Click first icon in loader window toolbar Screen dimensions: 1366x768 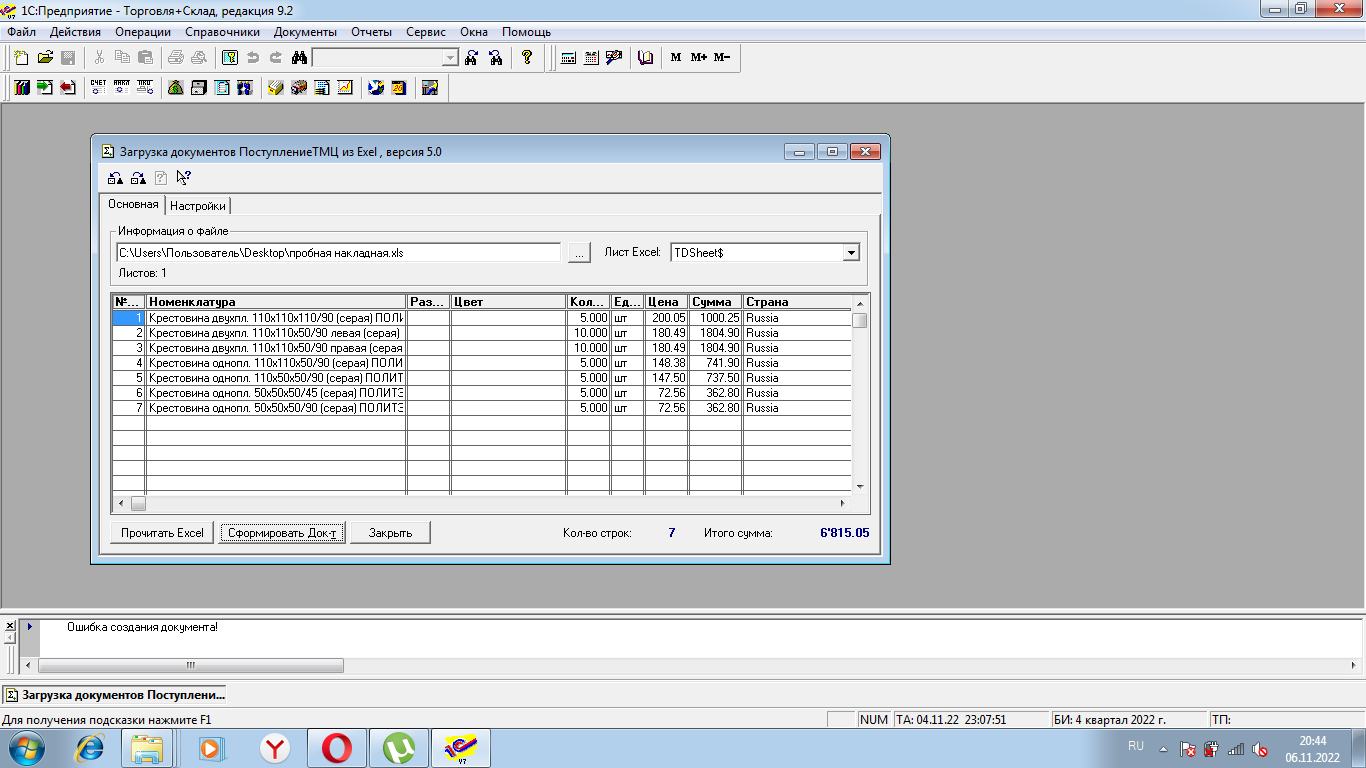pos(116,178)
